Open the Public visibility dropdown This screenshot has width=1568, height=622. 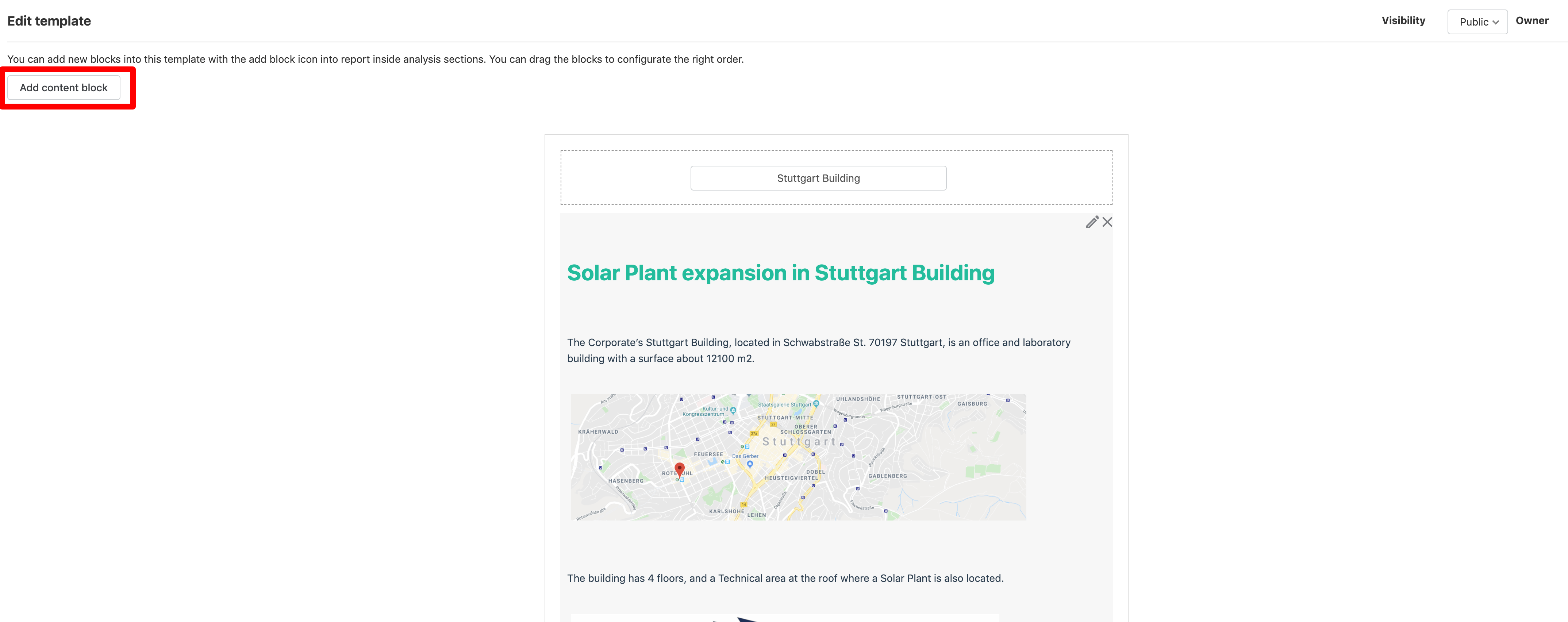click(1477, 22)
